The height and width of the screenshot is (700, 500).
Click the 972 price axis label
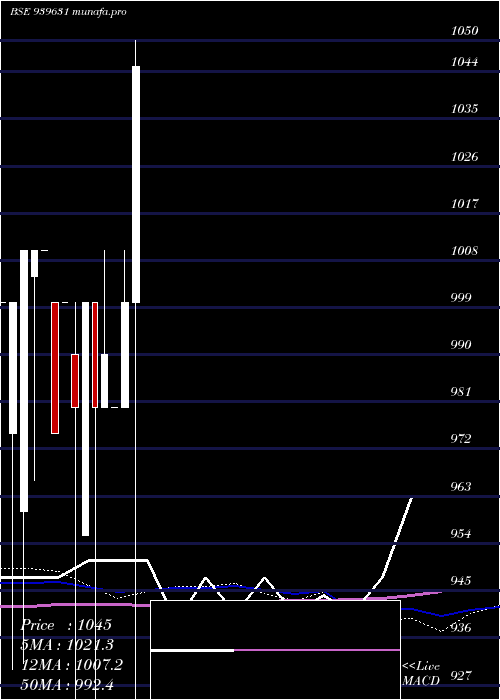[x=461, y=439]
